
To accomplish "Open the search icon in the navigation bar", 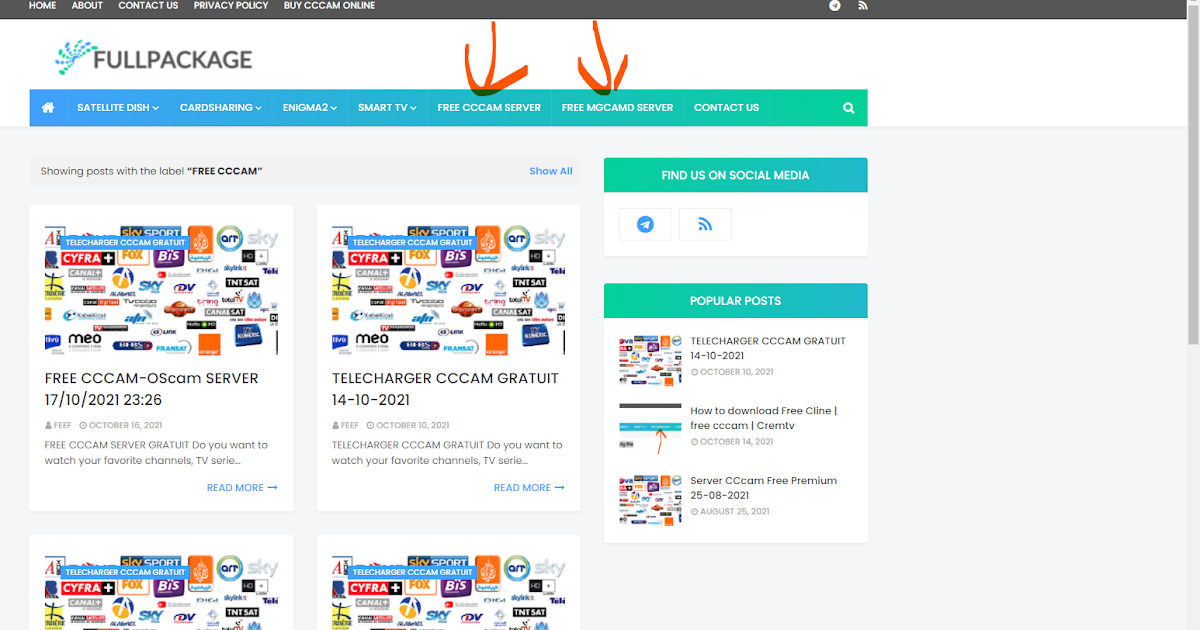I will [849, 108].
